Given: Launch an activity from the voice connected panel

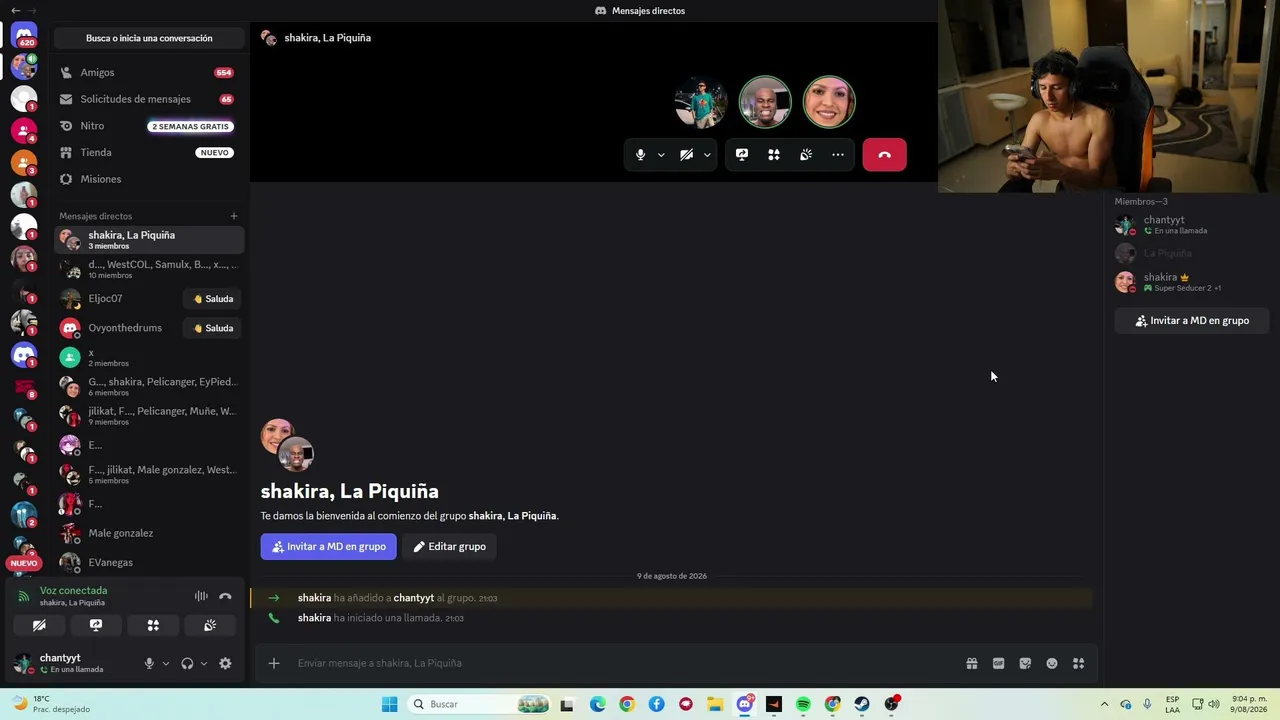Looking at the screenshot, I should [x=153, y=625].
